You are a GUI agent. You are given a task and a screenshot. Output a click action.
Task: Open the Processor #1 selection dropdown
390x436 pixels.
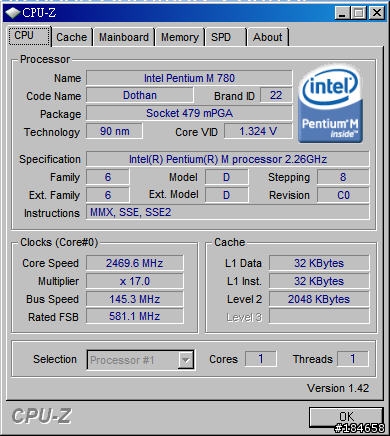coord(140,360)
